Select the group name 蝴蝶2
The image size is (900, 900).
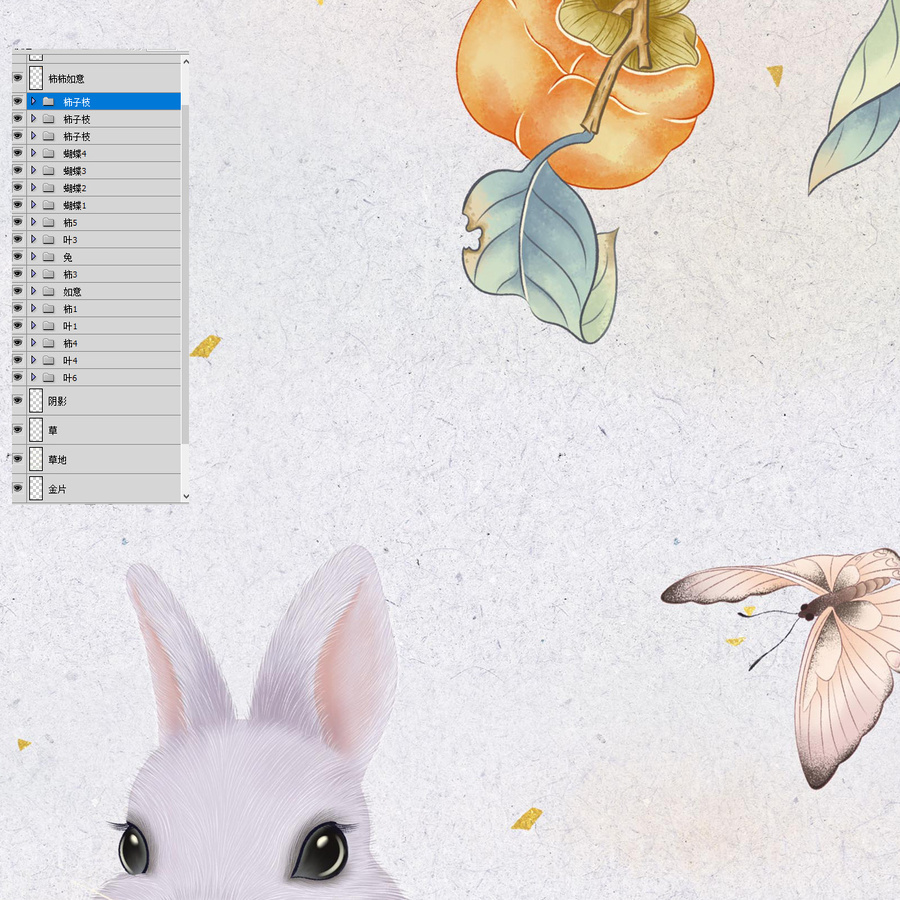pos(75,188)
